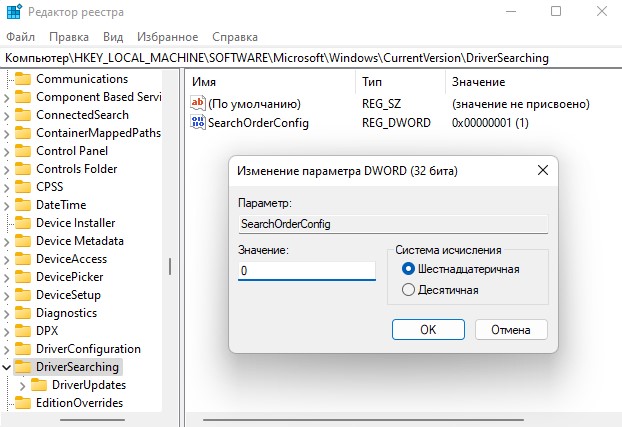Expand the Diagnostics tree node
Screen dimensions: 622x427
(x=7, y=313)
